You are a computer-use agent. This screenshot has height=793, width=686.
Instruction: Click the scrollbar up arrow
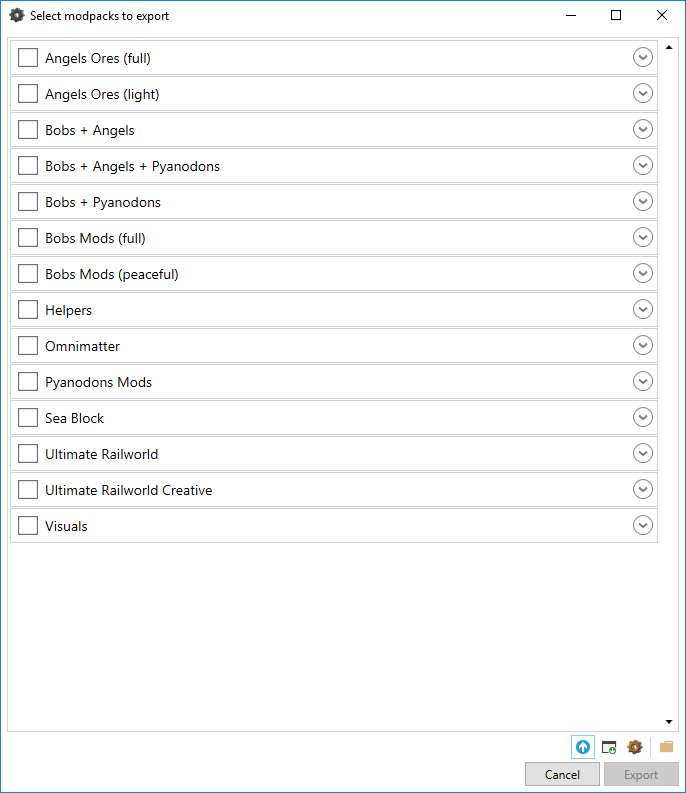pyautogui.click(x=669, y=47)
